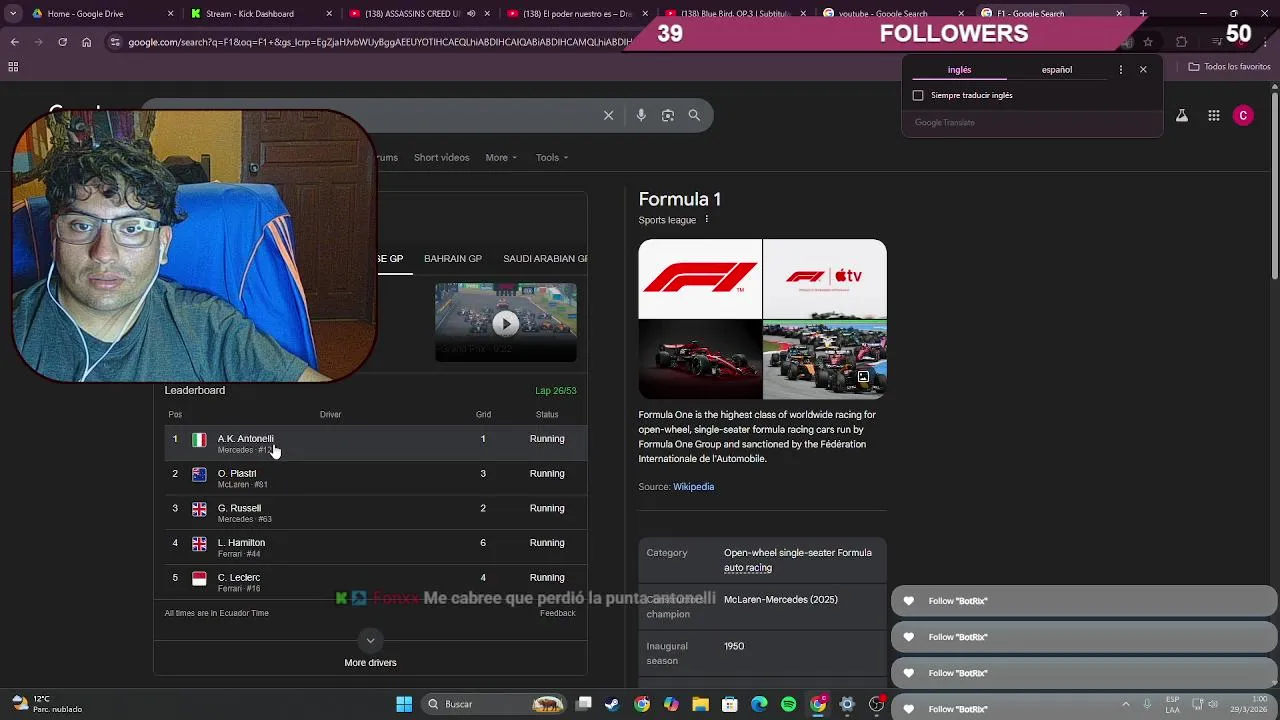Select the BAHRAIN GP race tab

click(x=453, y=258)
